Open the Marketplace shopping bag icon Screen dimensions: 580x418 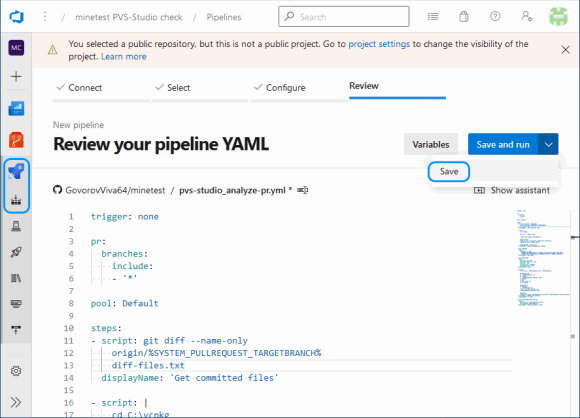click(463, 17)
